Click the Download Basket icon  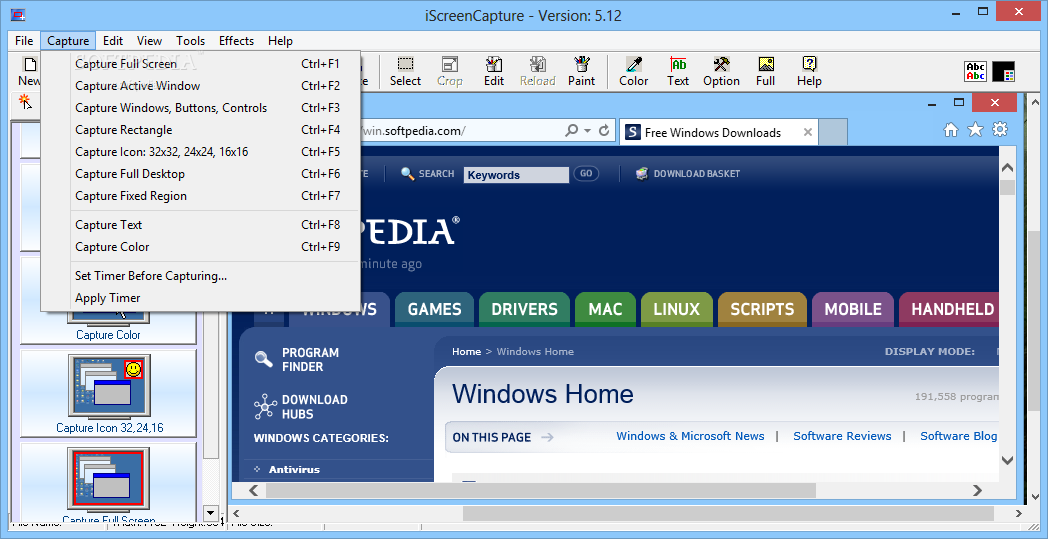click(642, 174)
